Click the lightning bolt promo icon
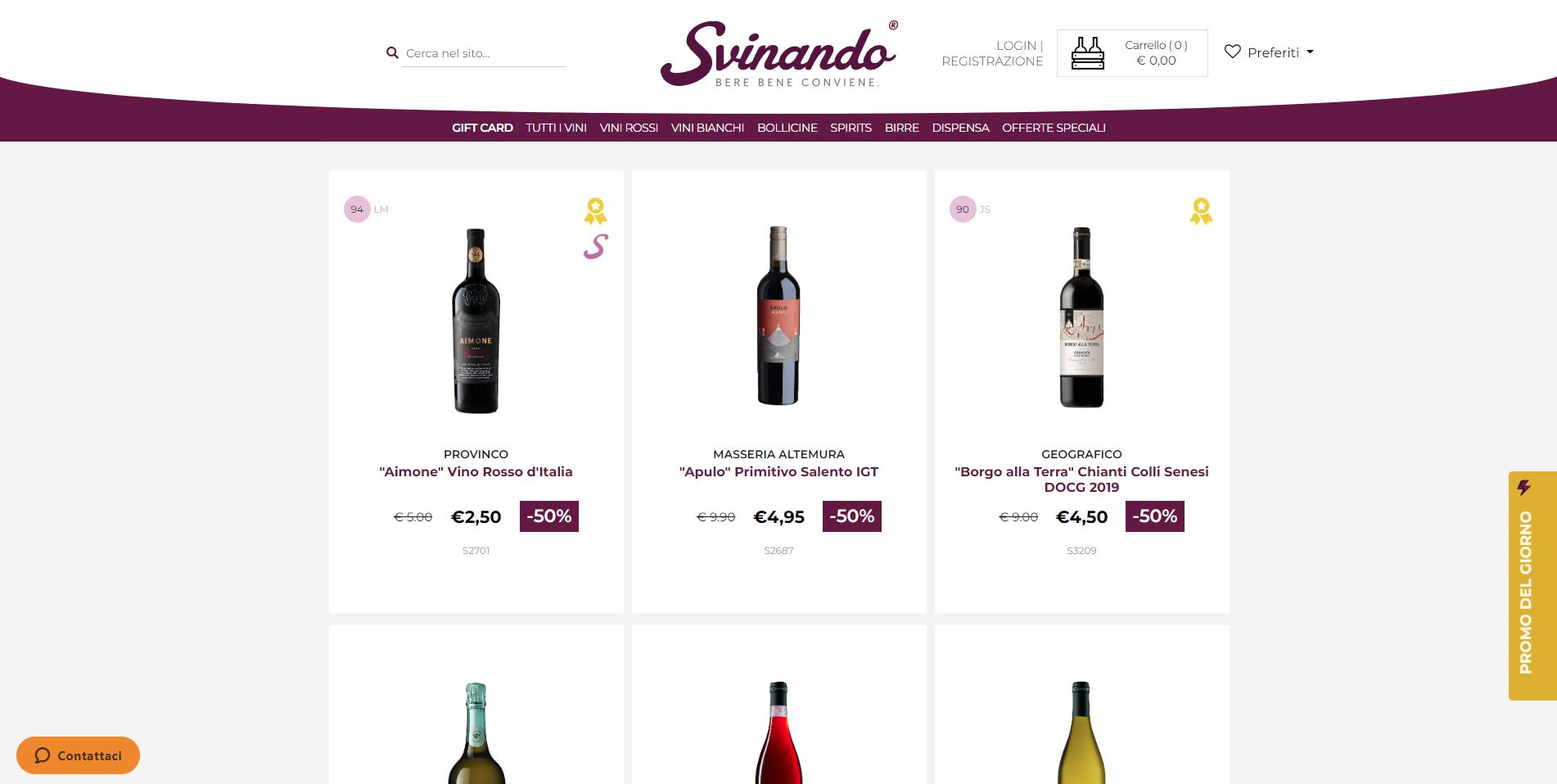 click(x=1523, y=488)
